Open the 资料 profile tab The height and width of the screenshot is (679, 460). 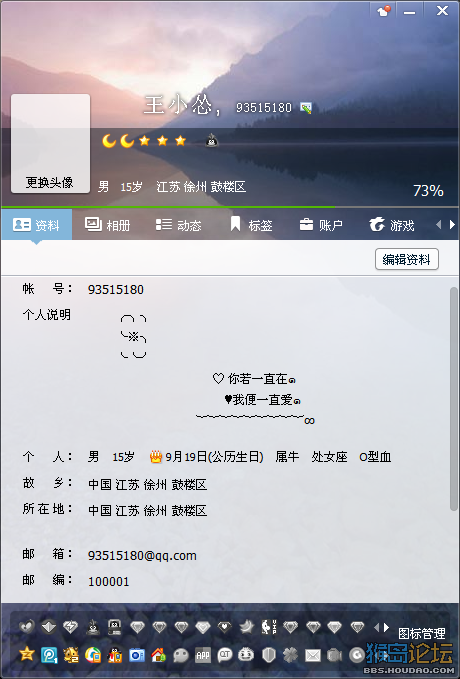[x=36, y=225]
